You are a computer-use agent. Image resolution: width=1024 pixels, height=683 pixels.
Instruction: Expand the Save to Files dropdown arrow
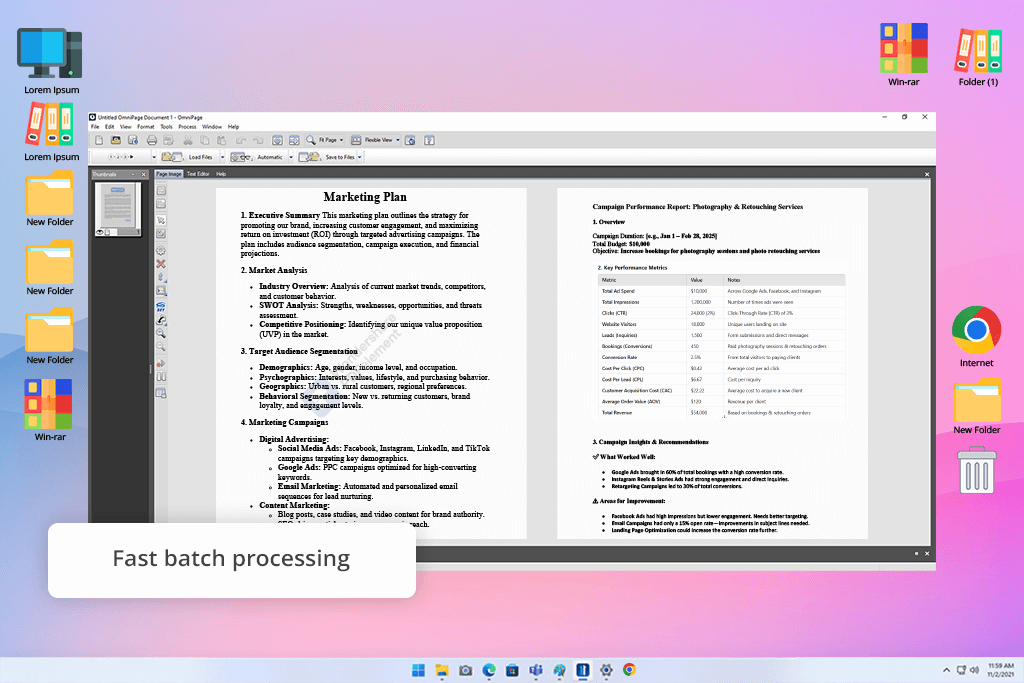pyautogui.click(x=360, y=157)
